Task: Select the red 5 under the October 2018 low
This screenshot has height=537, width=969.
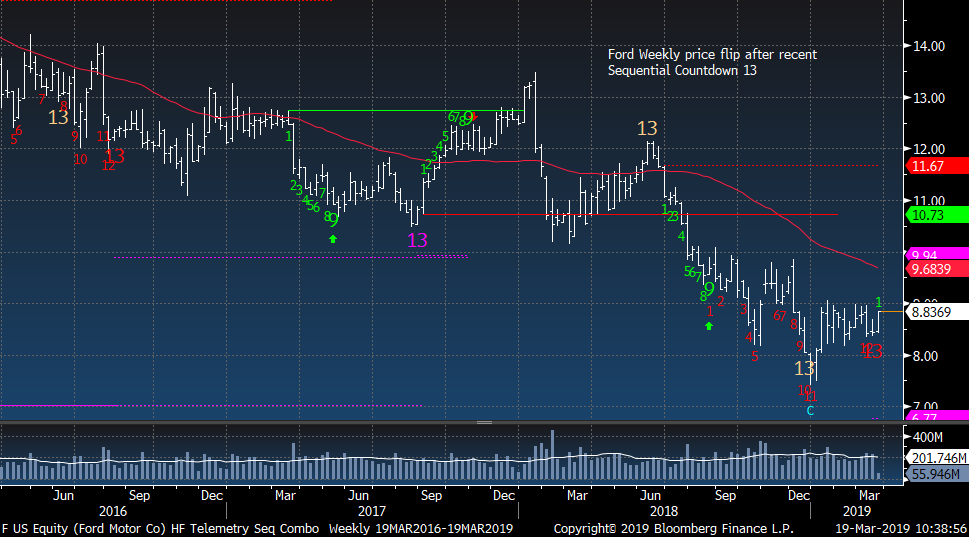Action: pos(755,357)
